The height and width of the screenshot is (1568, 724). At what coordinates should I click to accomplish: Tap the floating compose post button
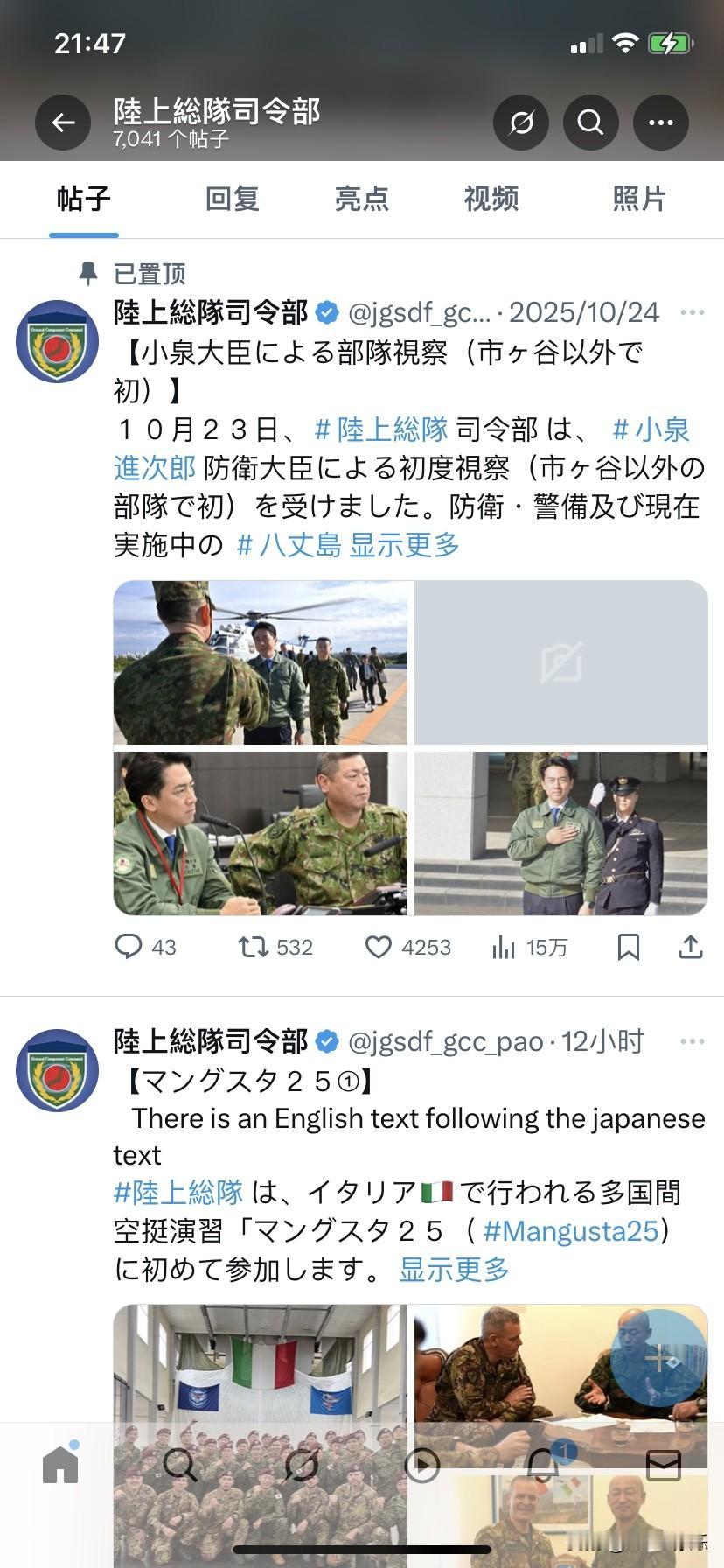658,1358
